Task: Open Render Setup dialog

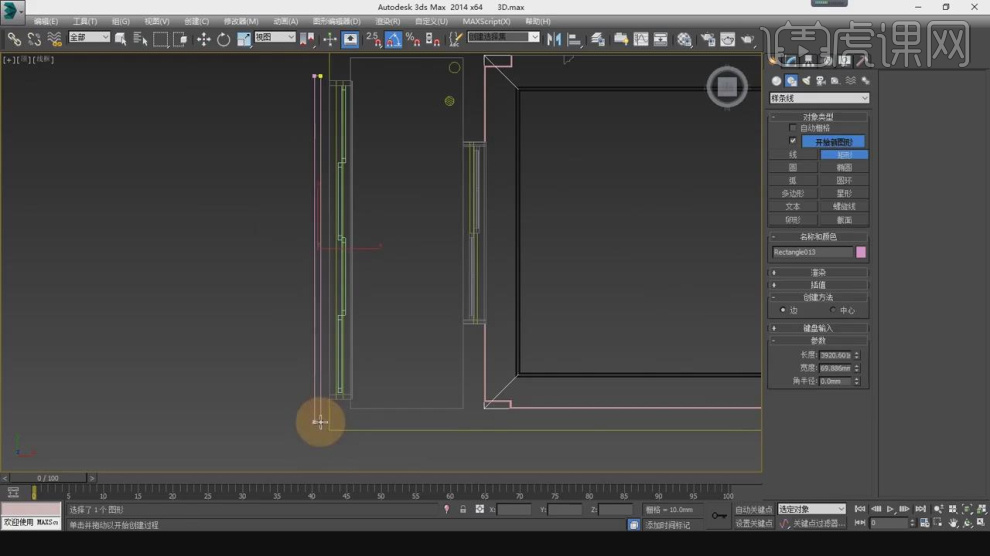Action: click(x=708, y=39)
